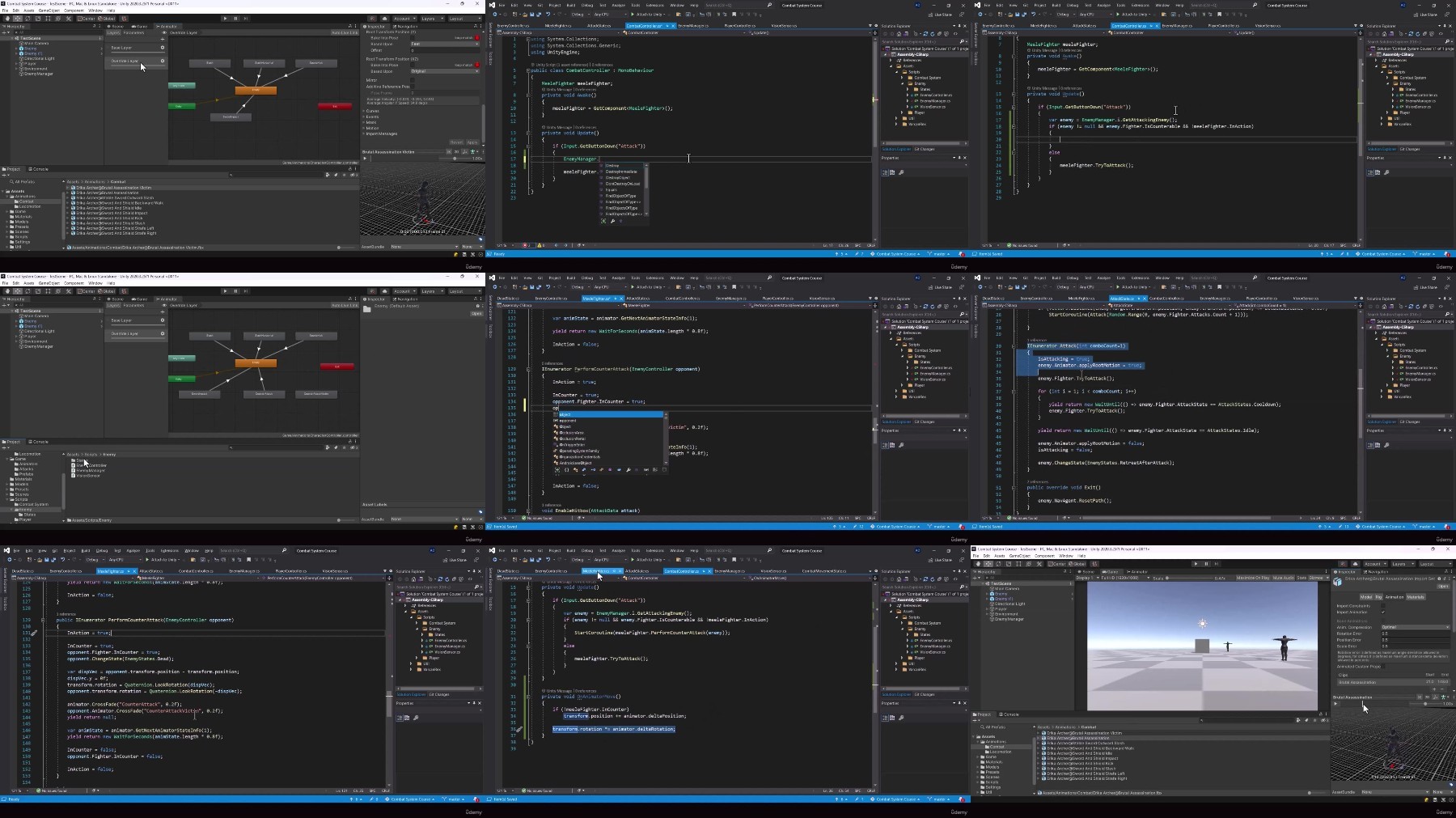The width and height of the screenshot is (1456, 818).
Task: Open Override Layer gear in Animator beside Root Transform inspector
Action: pyautogui.click(x=163, y=61)
